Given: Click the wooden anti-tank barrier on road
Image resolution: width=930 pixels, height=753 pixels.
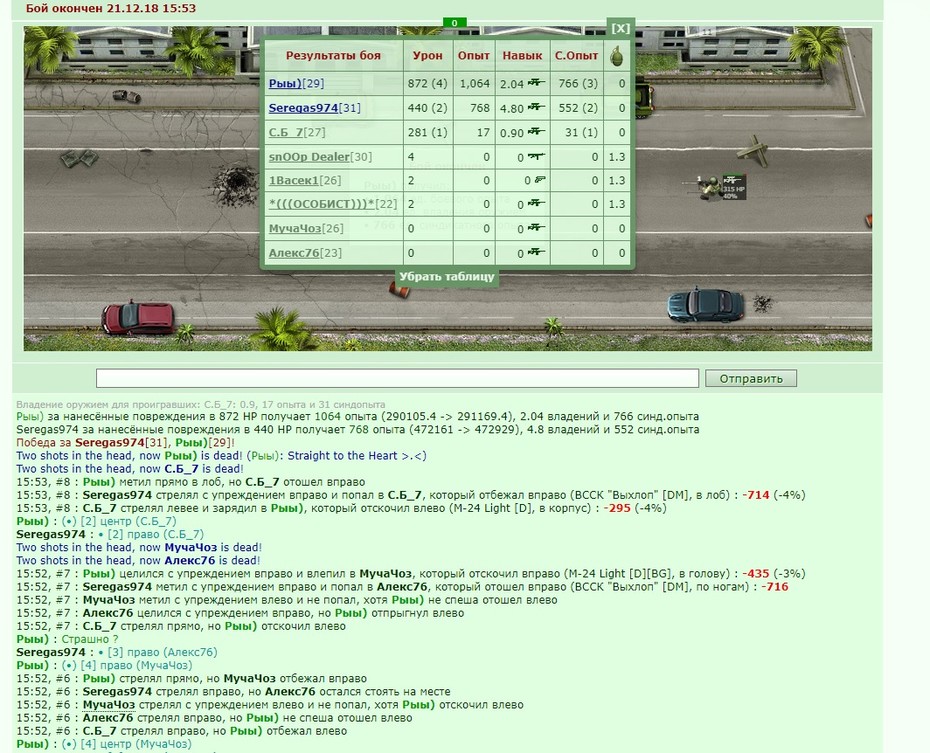Looking at the screenshot, I should click(753, 152).
